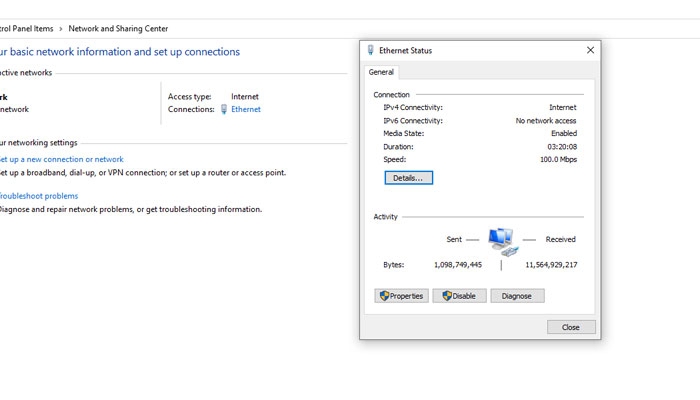The image size is (700, 400).
Task: Click Network and Sharing Center breadcrumb
Action: (118, 29)
